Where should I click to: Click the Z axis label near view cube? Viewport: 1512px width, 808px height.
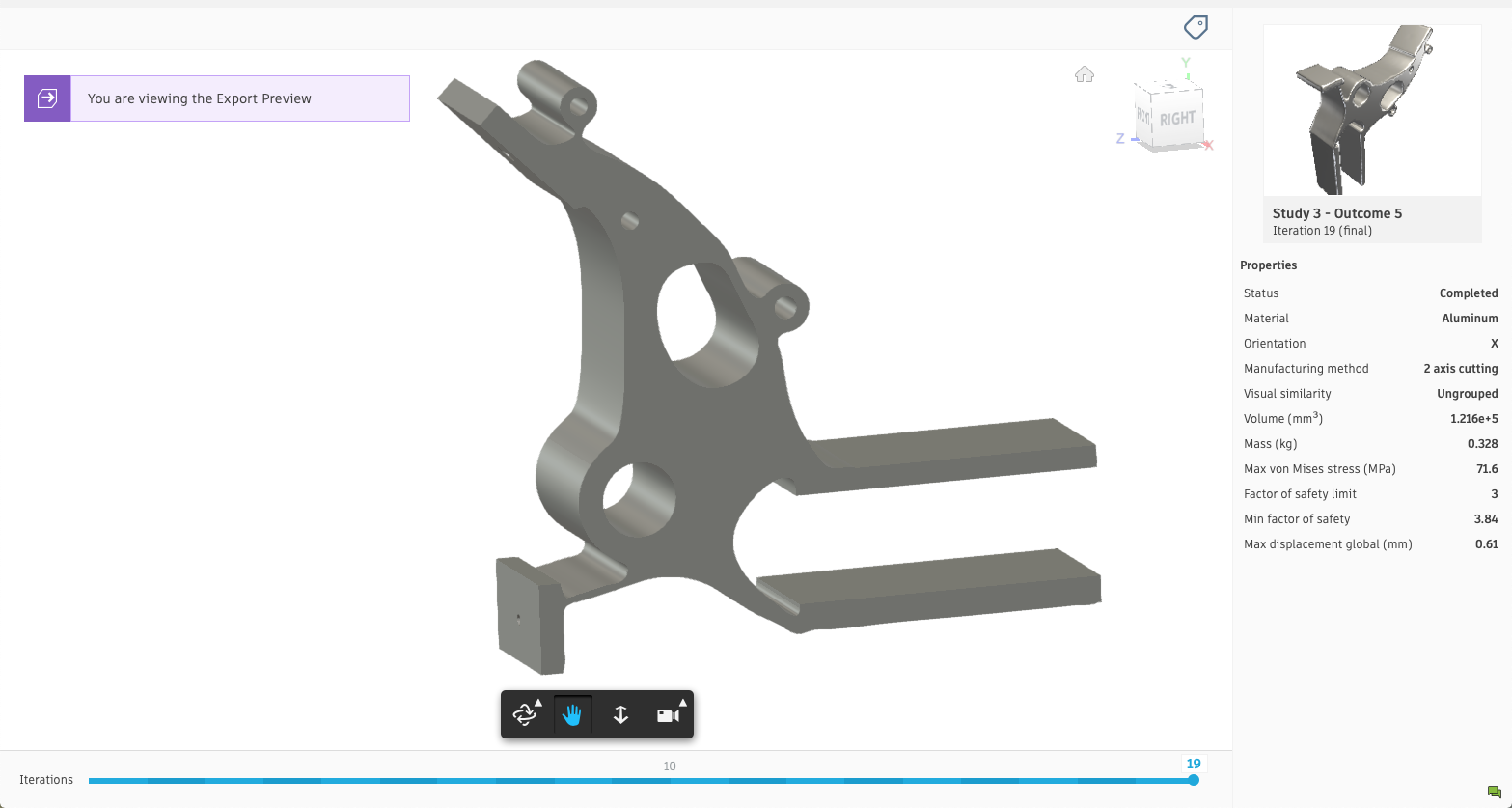(1120, 138)
